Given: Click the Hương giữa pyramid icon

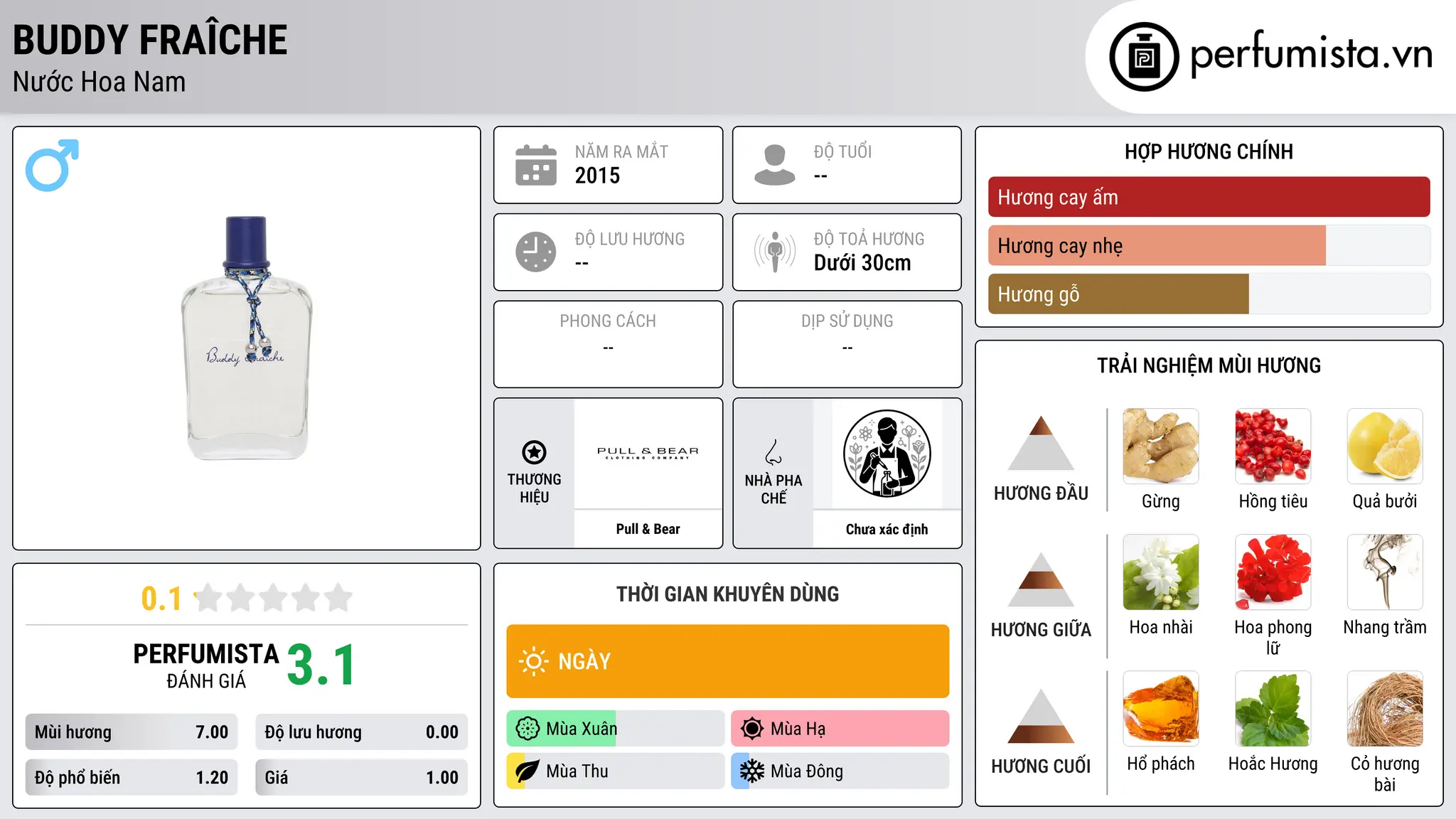Looking at the screenshot, I should 1041,579.
